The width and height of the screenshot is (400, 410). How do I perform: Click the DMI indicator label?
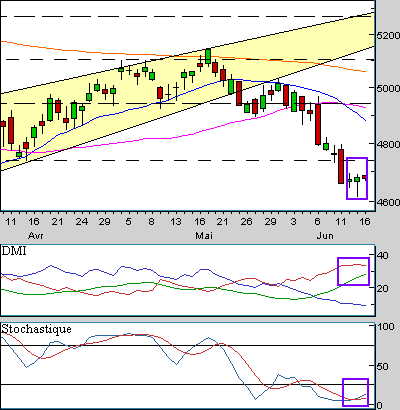14,251
